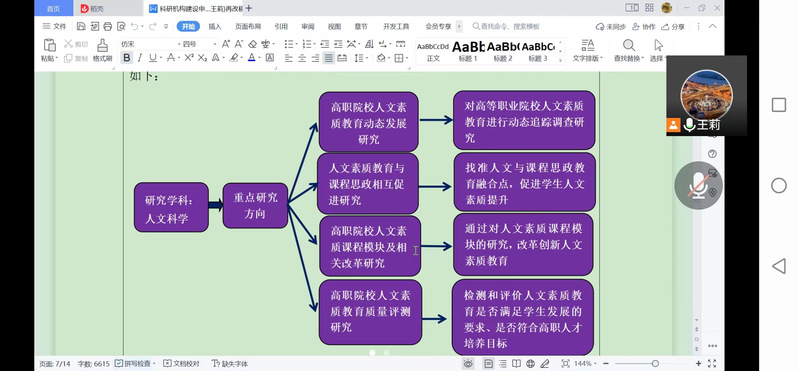Screen dimensions: 798x371
Task: Open the 插入 ribbon tab
Action: [x=215, y=26]
